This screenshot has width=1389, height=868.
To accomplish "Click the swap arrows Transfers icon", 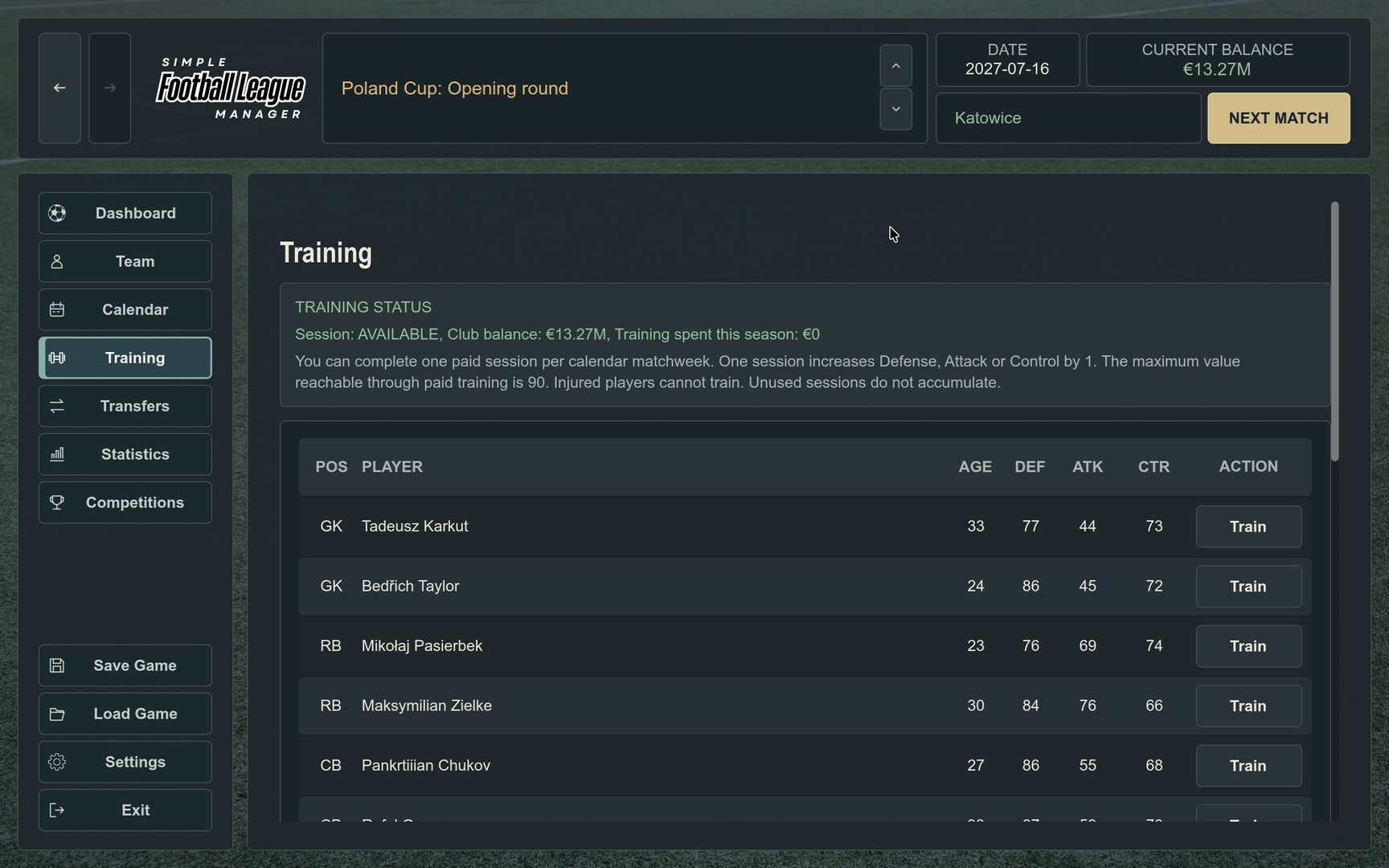I will (57, 406).
